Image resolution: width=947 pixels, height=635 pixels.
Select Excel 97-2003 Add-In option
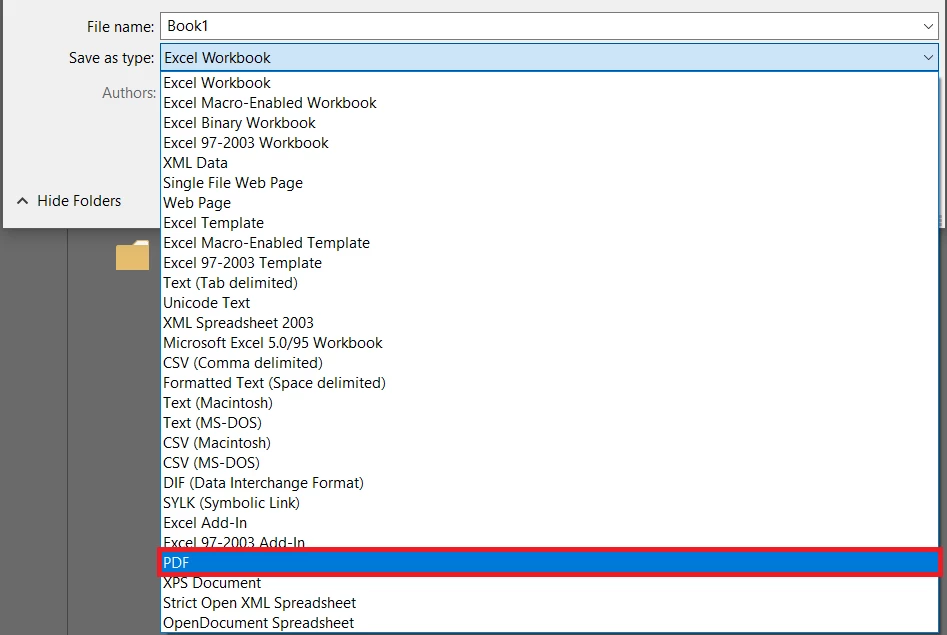550,541
